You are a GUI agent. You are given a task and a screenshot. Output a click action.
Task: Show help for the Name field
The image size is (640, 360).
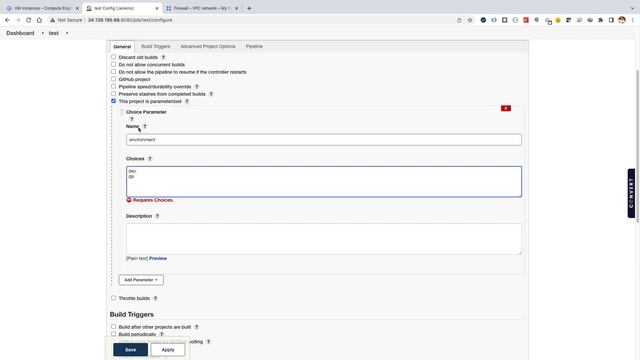point(145,127)
